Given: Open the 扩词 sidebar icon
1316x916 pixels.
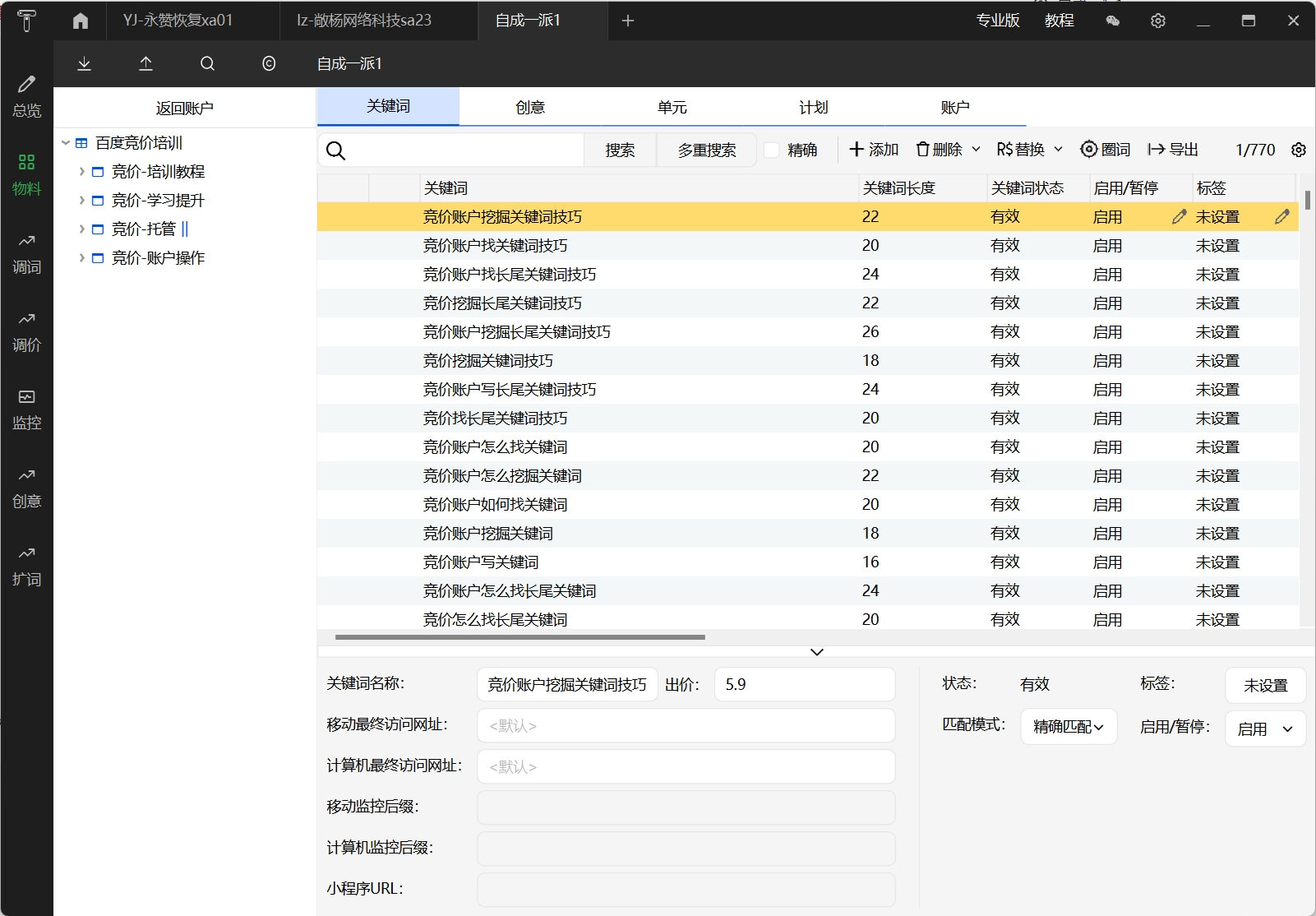Looking at the screenshot, I should coord(26,566).
